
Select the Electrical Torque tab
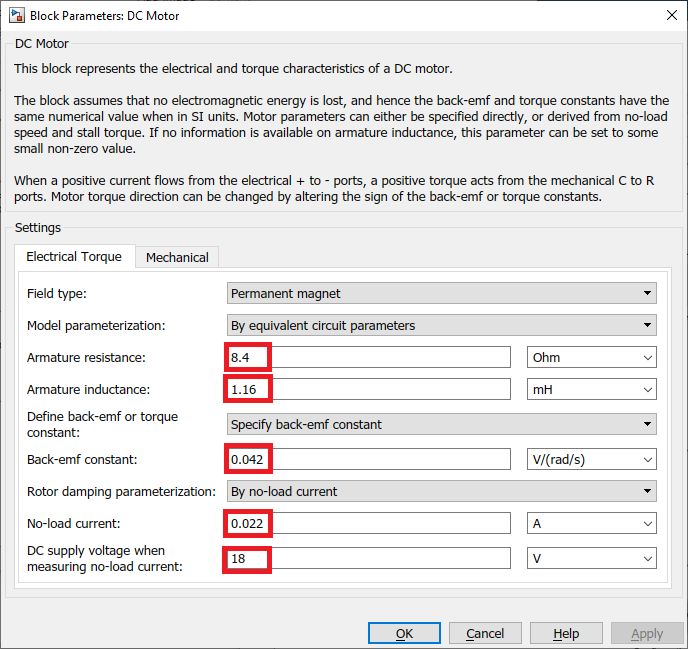coord(74,257)
